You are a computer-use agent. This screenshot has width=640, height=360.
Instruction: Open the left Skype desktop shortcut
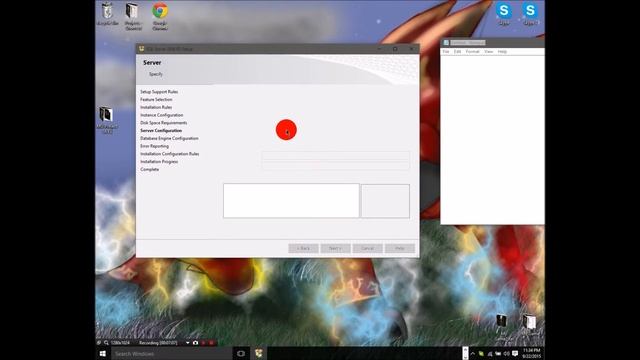504,13
